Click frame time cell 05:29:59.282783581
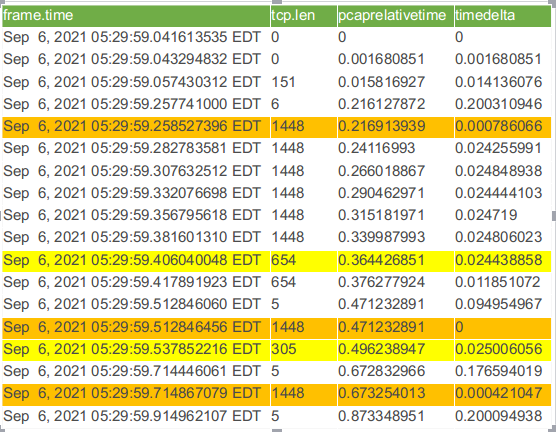This screenshot has width=556, height=432. coord(136,148)
